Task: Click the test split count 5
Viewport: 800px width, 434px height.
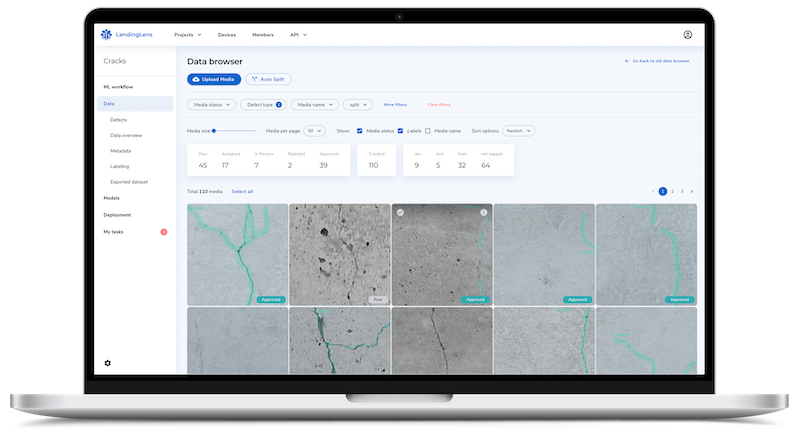Action: (x=438, y=165)
